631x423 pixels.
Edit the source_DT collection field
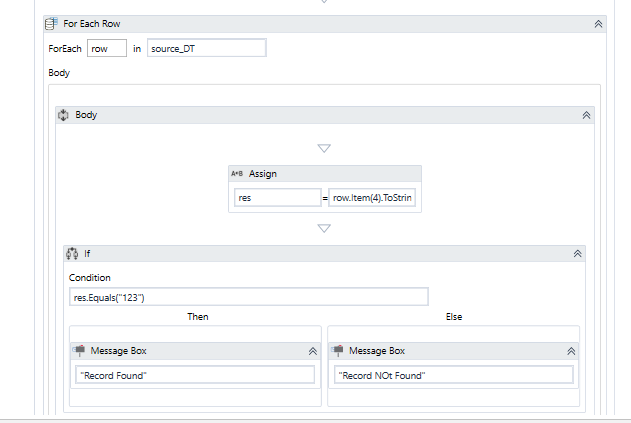tap(207, 48)
